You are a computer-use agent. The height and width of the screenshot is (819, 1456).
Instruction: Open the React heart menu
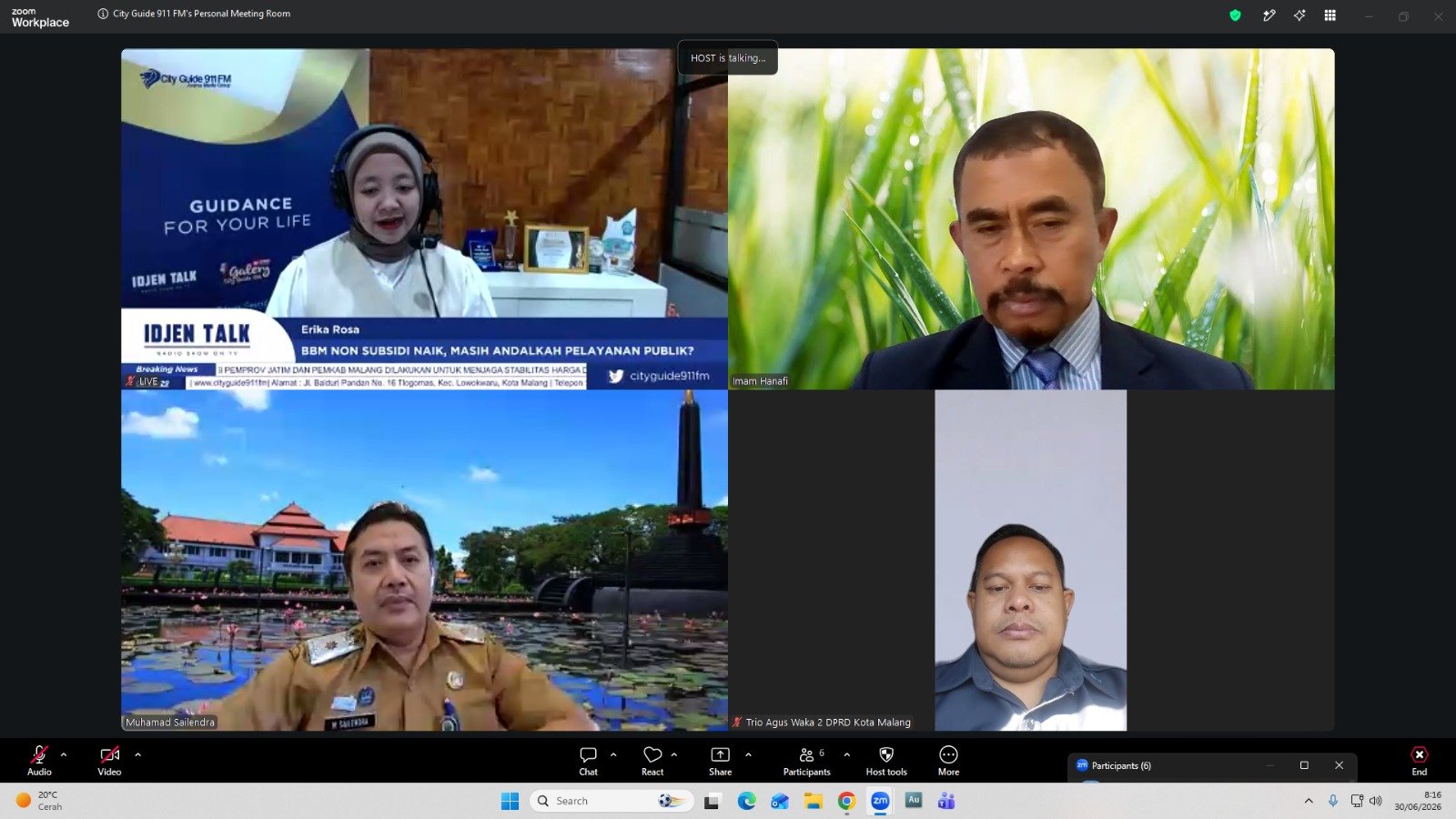pos(652,761)
